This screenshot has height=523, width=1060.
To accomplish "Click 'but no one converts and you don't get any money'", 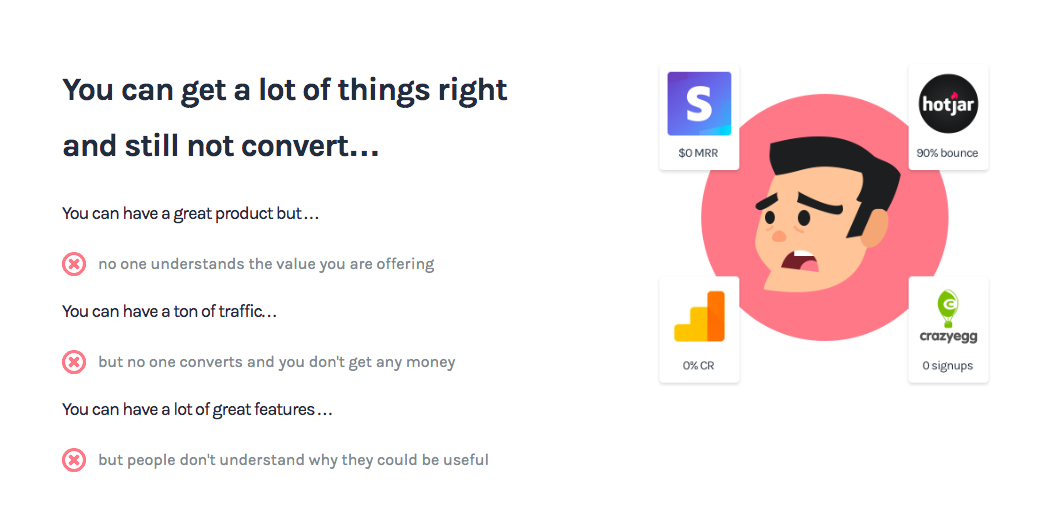I will coord(277,362).
